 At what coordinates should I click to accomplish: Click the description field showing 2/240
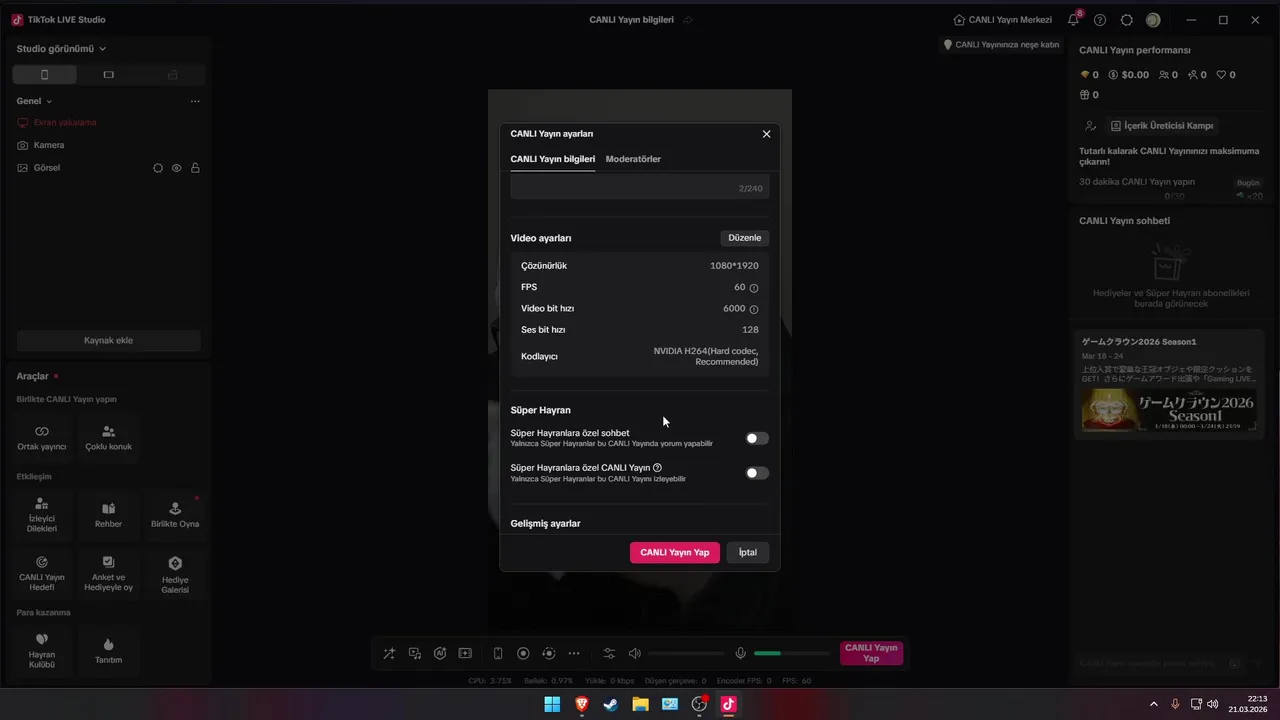(640, 187)
